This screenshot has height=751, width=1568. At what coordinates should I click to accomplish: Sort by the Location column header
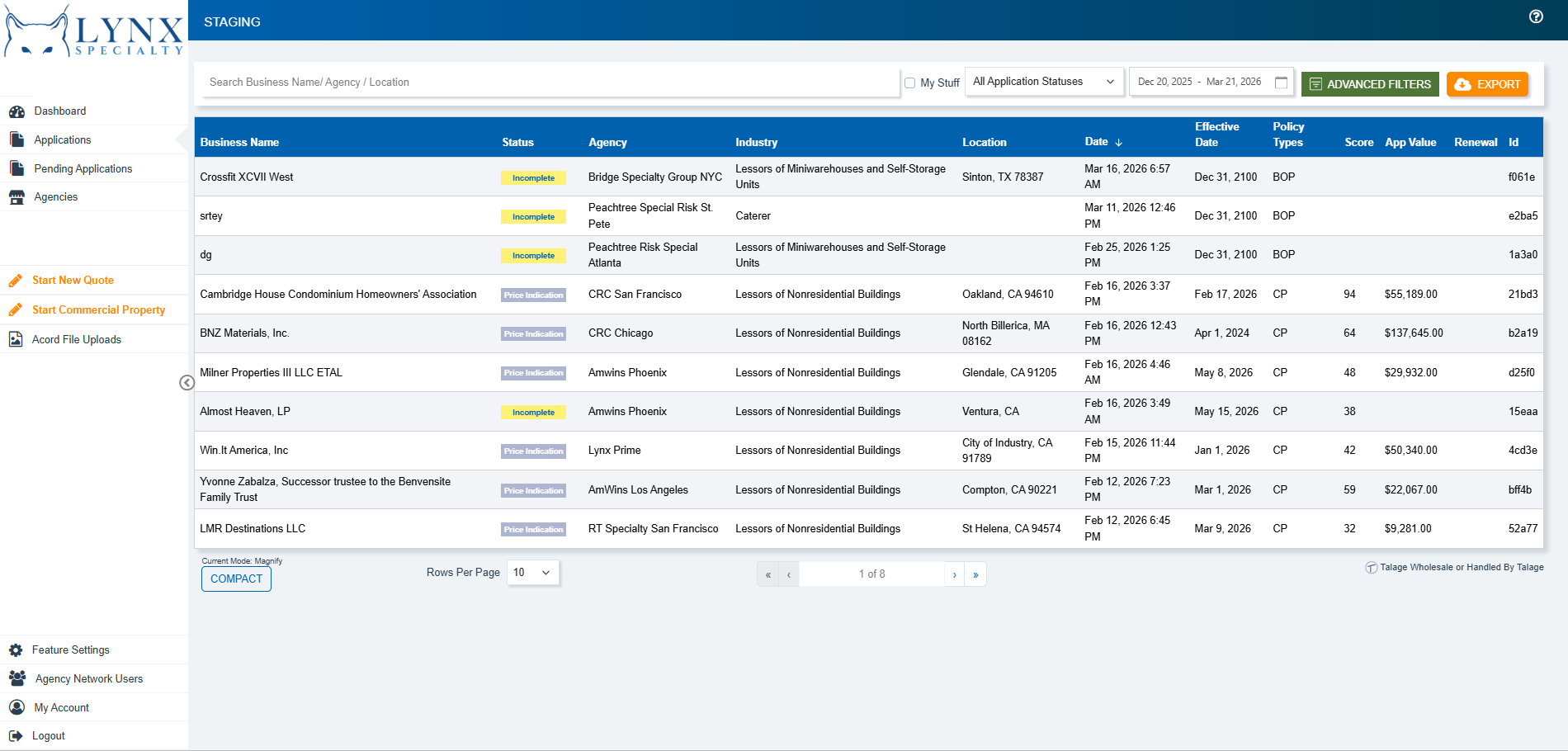[x=985, y=143]
